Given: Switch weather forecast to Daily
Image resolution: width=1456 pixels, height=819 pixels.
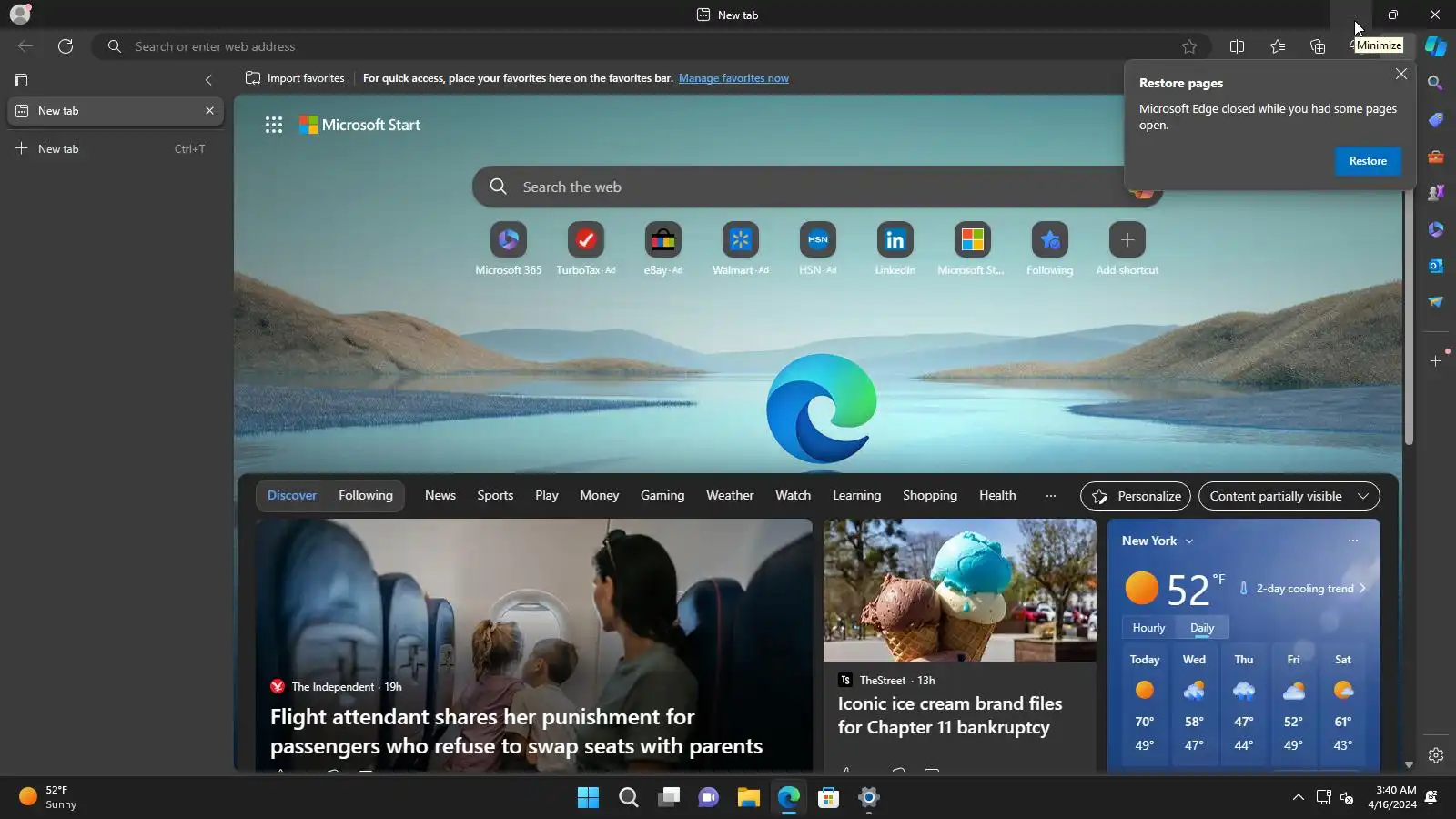Looking at the screenshot, I should tap(1202, 628).
